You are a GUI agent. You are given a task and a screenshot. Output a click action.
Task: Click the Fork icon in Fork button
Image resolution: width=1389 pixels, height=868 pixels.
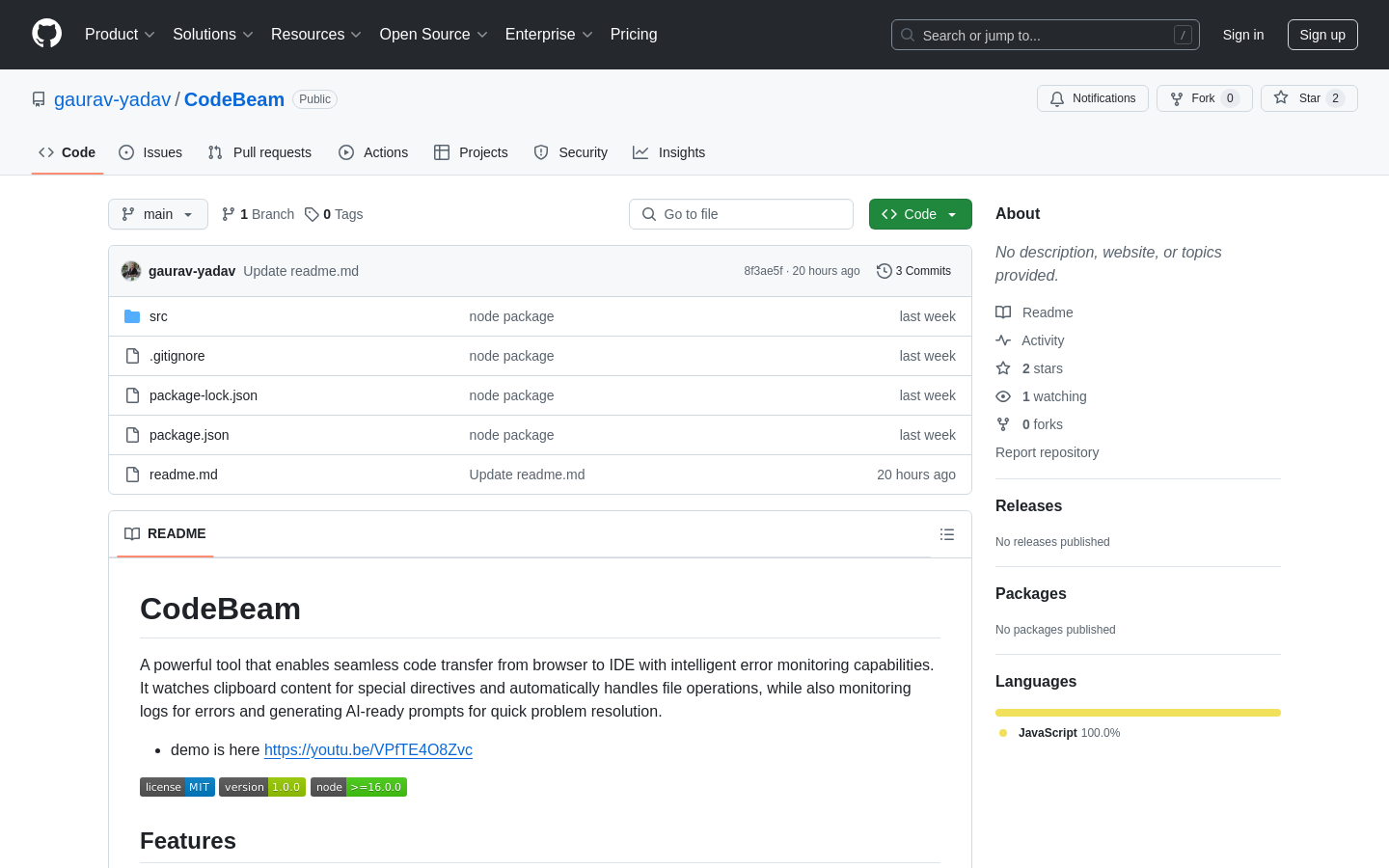click(1177, 98)
